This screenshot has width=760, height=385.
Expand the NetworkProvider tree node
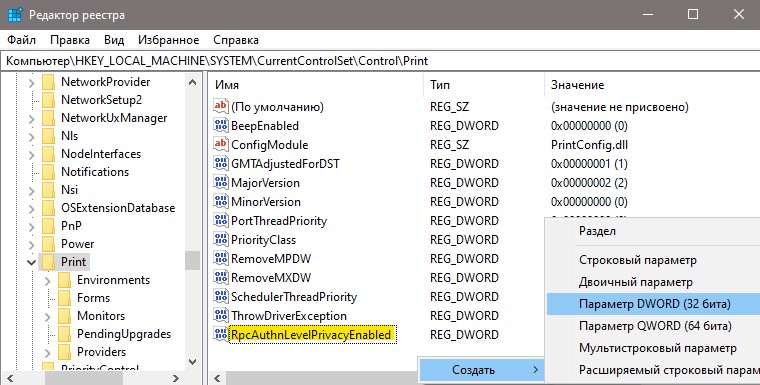(32, 83)
